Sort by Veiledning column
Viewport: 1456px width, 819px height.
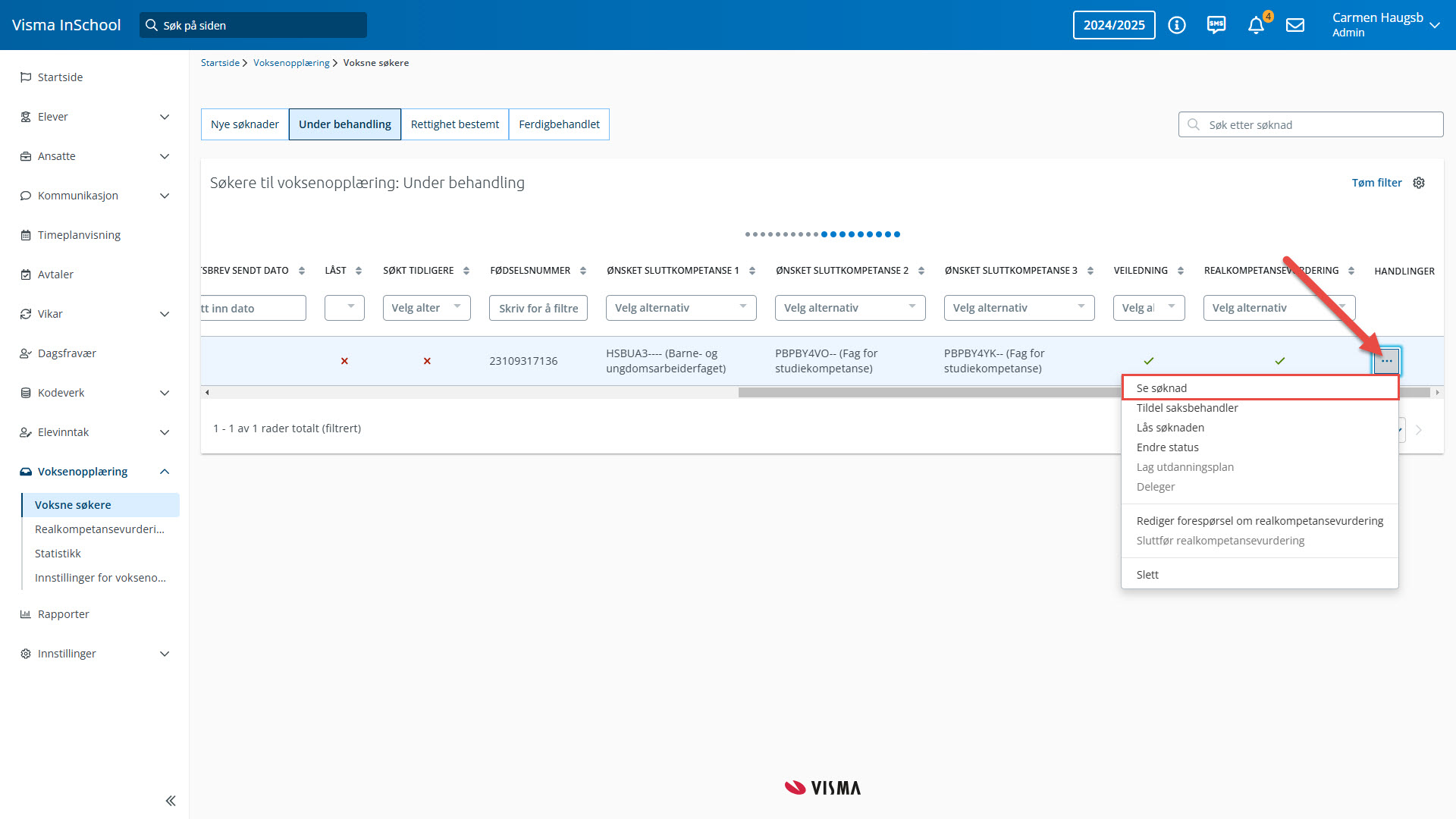tap(1181, 271)
